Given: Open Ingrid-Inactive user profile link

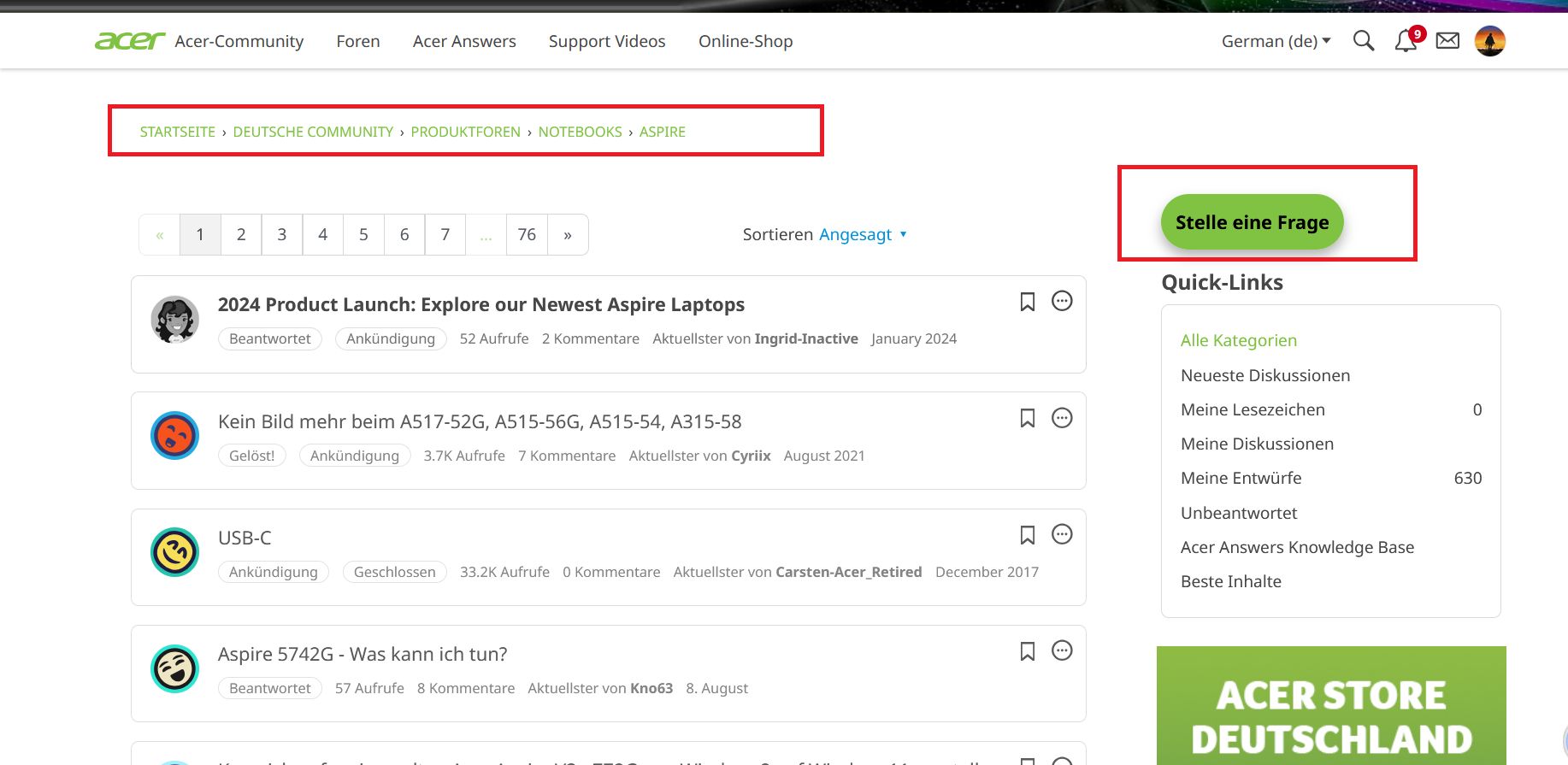Looking at the screenshot, I should click(x=806, y=338).
